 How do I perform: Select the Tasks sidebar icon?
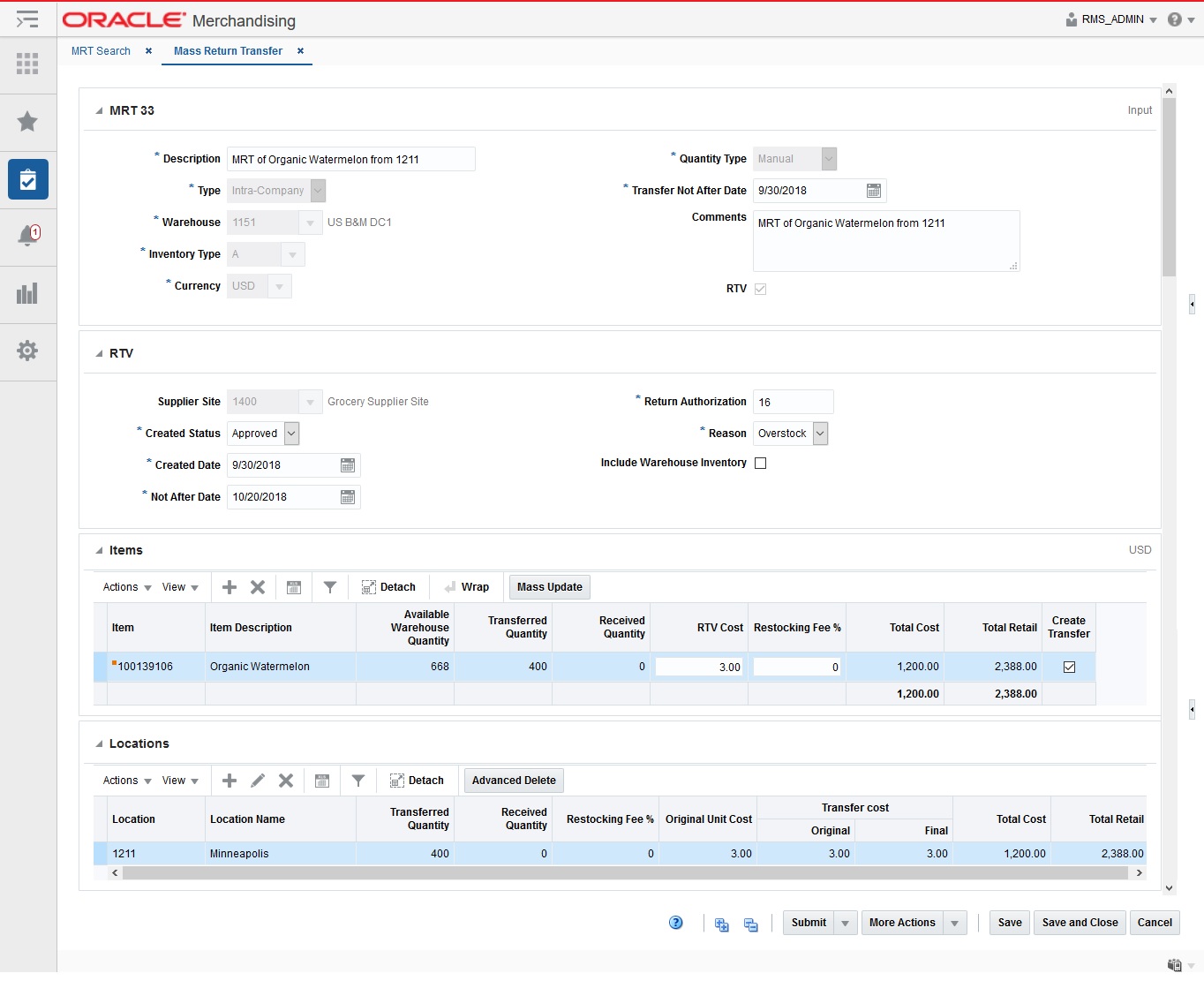[27, 179]
